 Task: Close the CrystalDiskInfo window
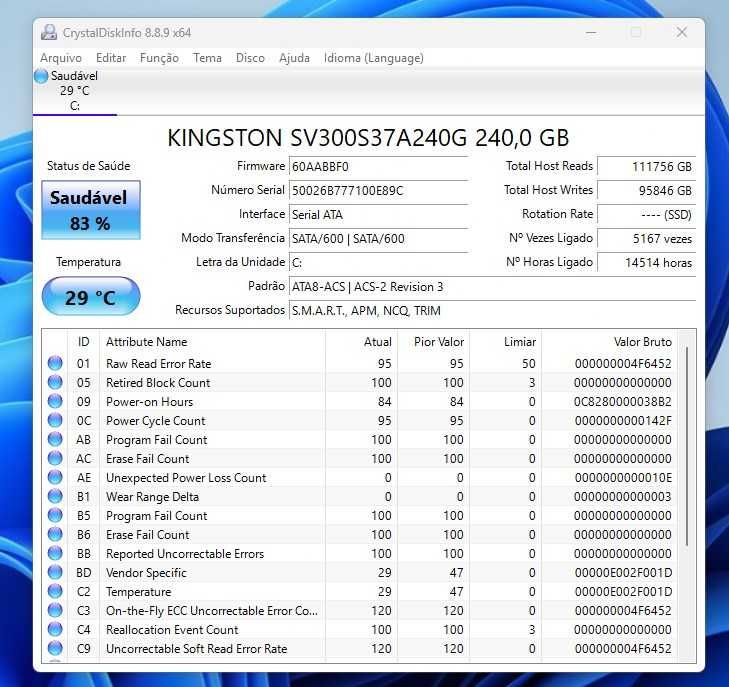[x=682, y=33]
